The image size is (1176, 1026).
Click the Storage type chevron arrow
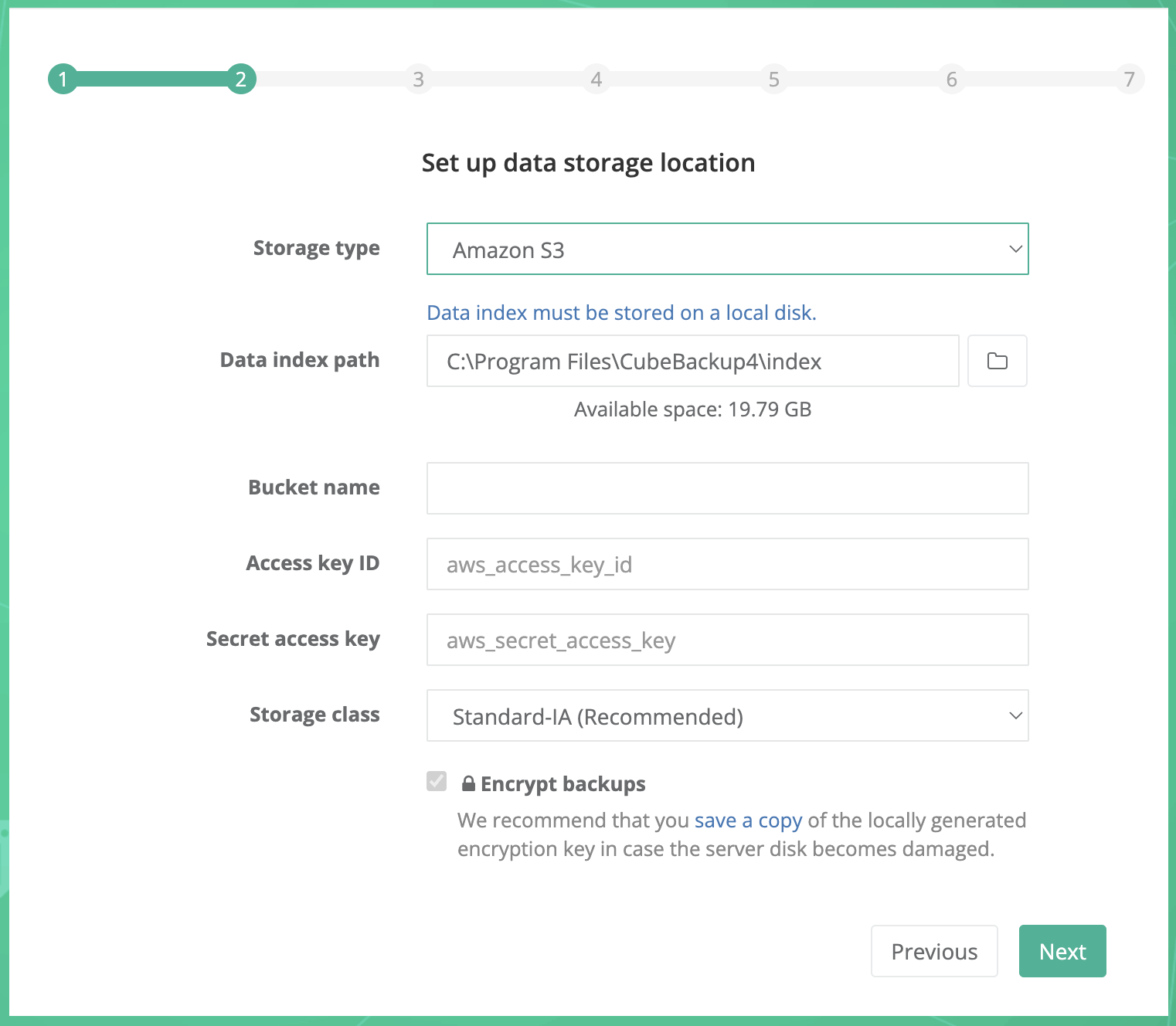(x=1015, y=249)
